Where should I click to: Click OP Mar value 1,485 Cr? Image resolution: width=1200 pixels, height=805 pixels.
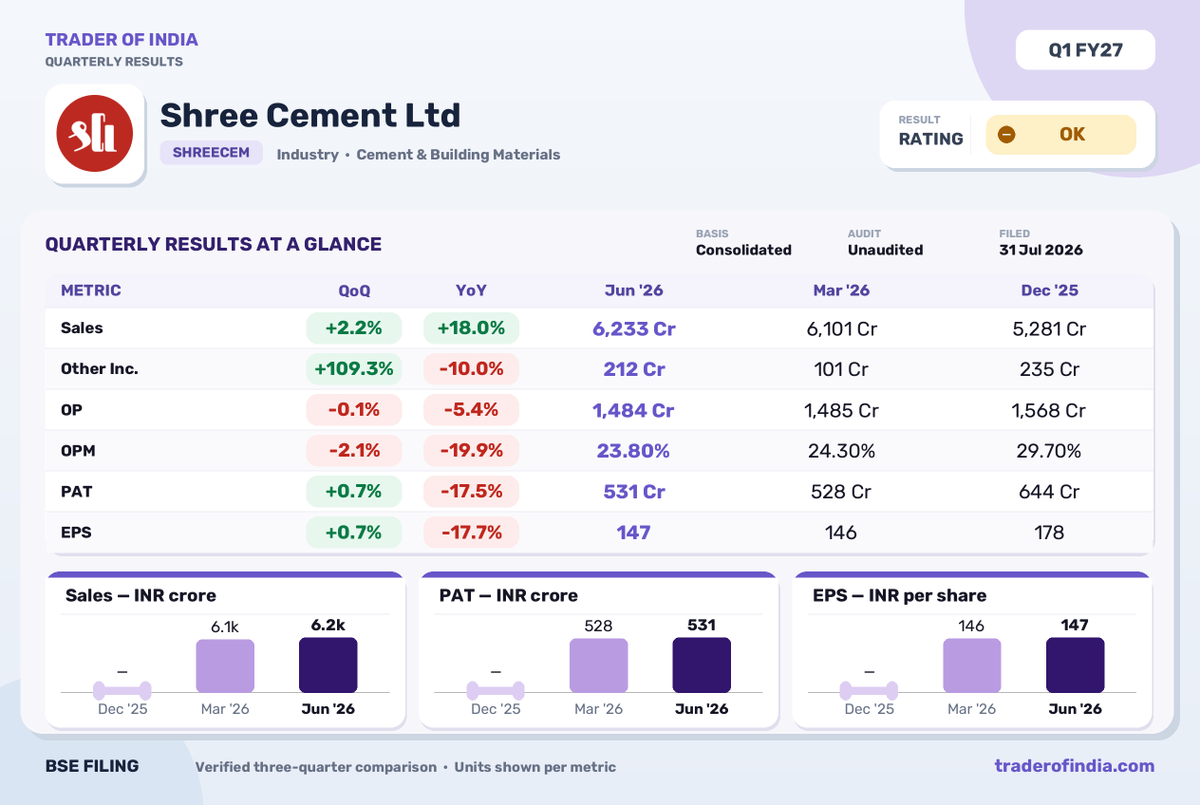[x=841, y=410]
